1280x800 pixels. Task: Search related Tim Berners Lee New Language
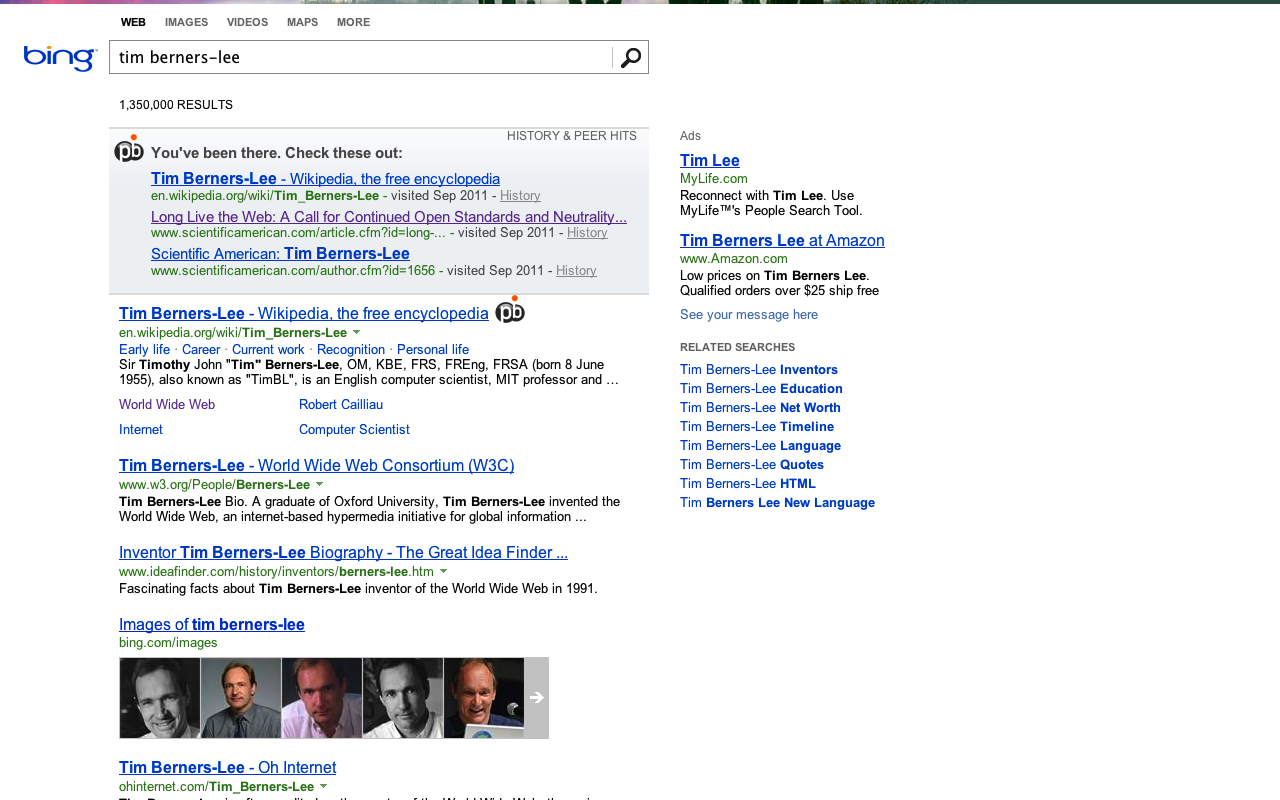tap(777, 503)
